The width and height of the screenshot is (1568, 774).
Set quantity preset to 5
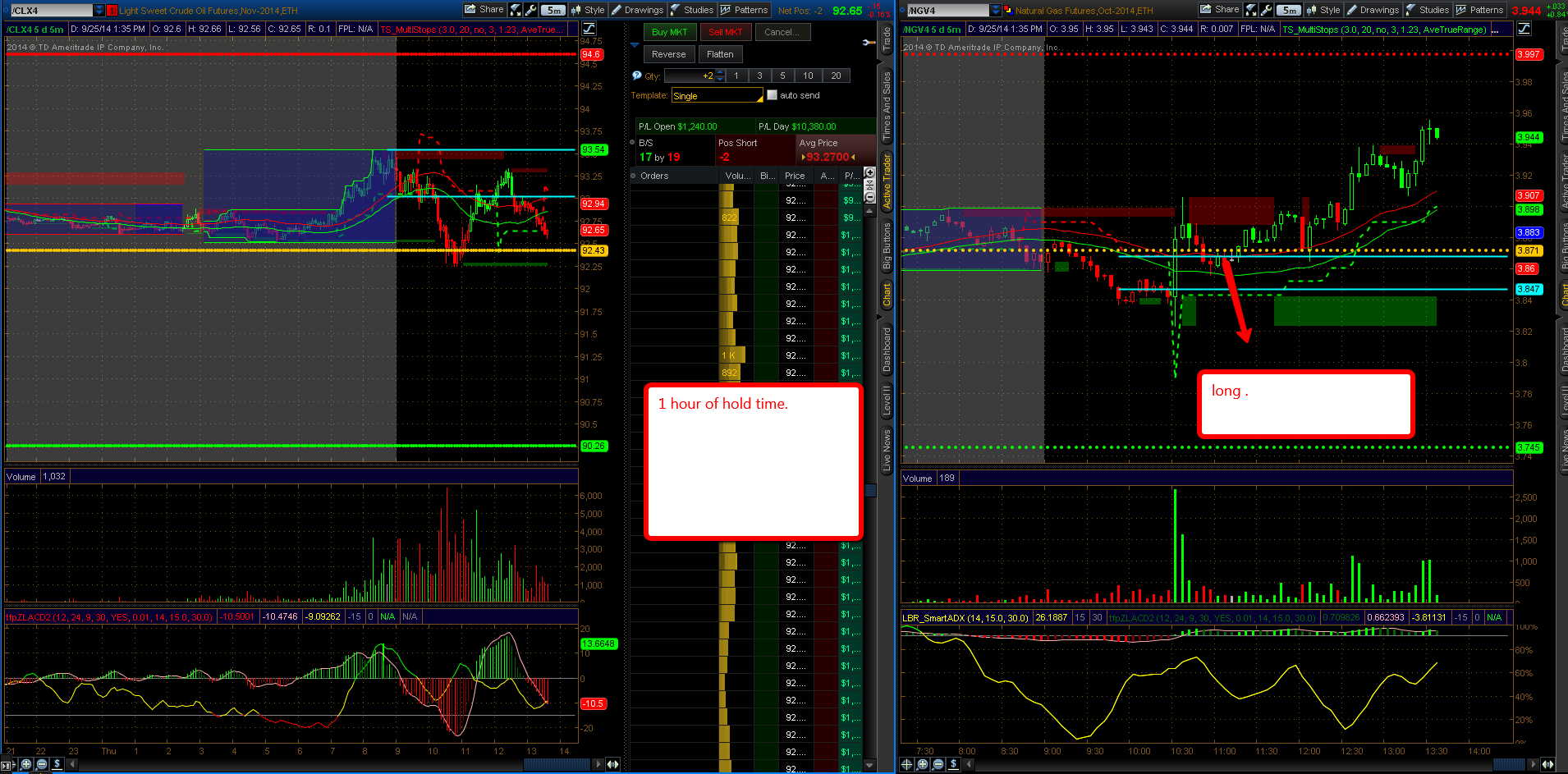click(782, 76)
